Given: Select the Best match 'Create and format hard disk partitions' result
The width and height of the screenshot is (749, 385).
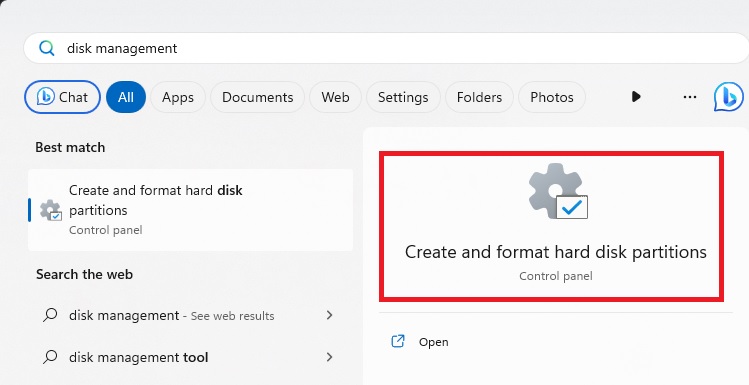Looking at the screenshot, I should coord(191,210).
